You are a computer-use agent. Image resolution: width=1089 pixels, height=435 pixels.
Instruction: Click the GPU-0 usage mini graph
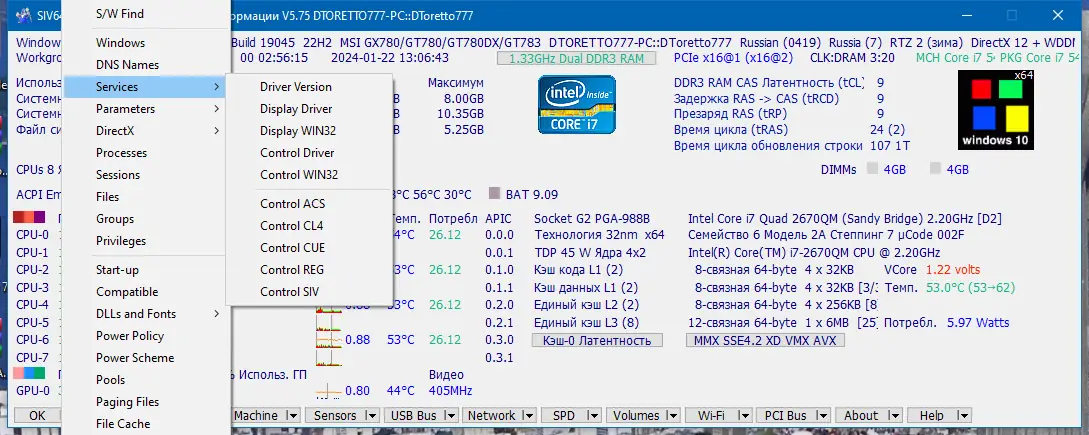(328, 391)
